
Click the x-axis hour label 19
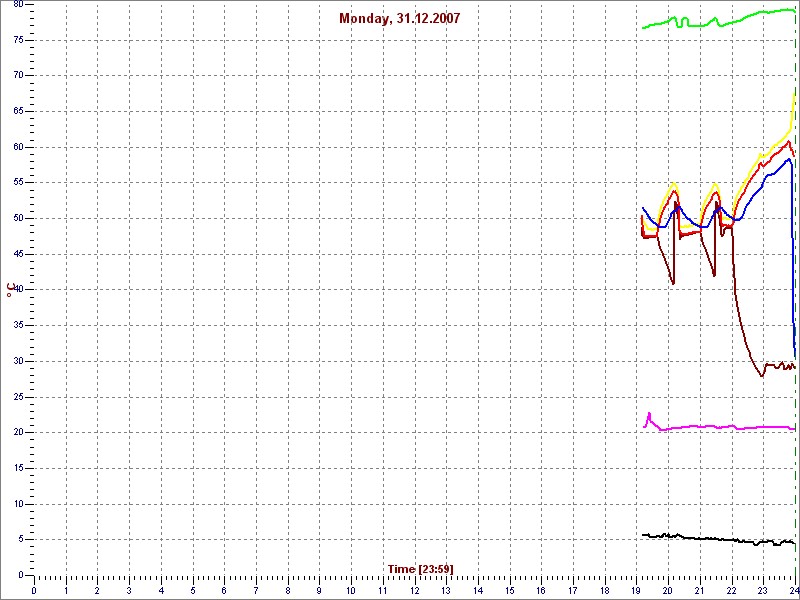pos(637,592)
